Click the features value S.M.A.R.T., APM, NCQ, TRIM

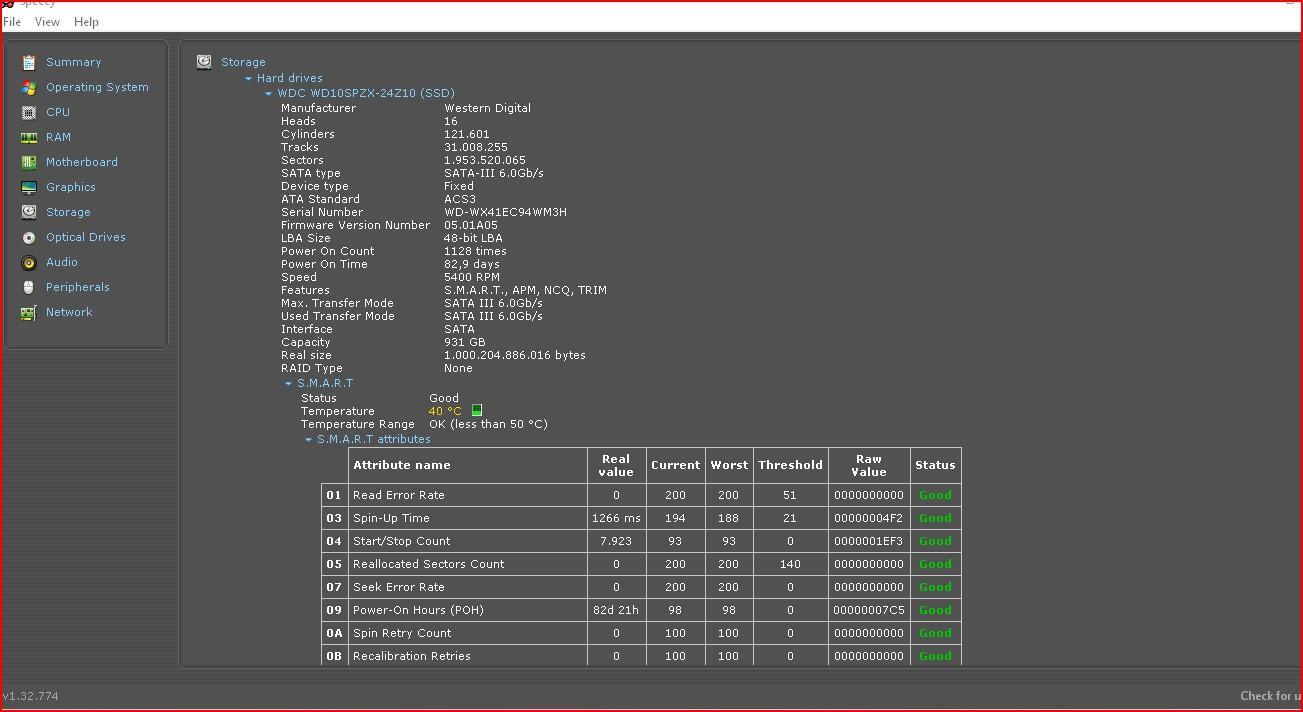point(525,290)
